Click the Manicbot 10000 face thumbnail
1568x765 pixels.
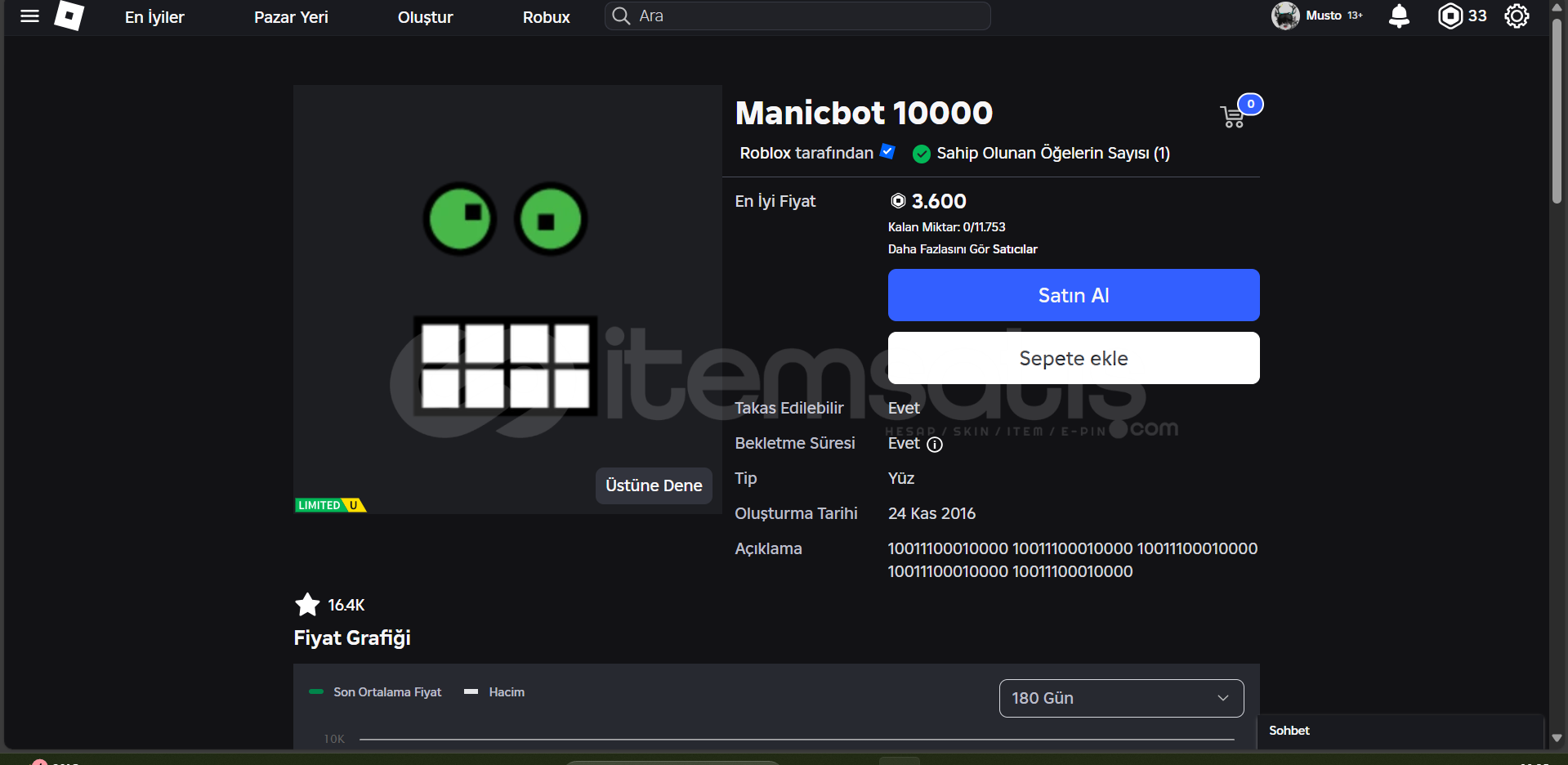507,299
